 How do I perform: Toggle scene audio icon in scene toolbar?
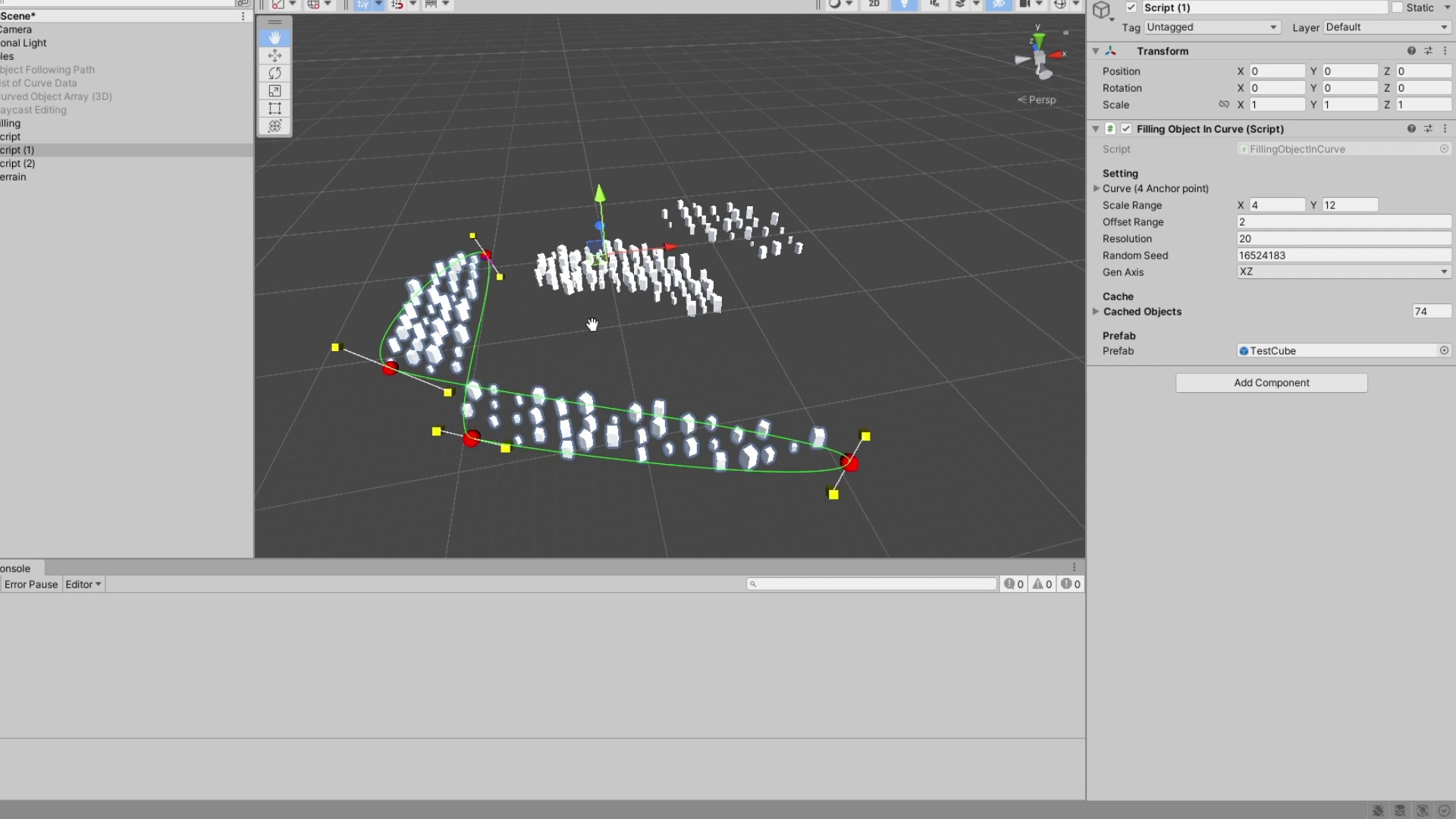934,5
